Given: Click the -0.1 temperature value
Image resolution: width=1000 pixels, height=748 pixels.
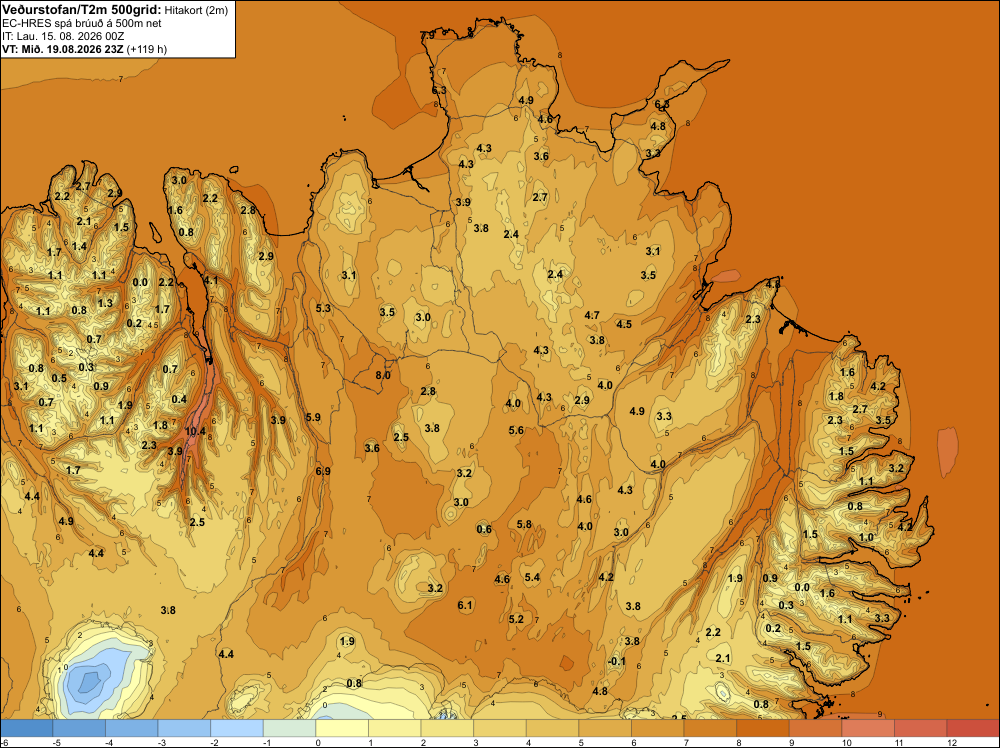Looking at the screenshot, I should click(617, 661).
